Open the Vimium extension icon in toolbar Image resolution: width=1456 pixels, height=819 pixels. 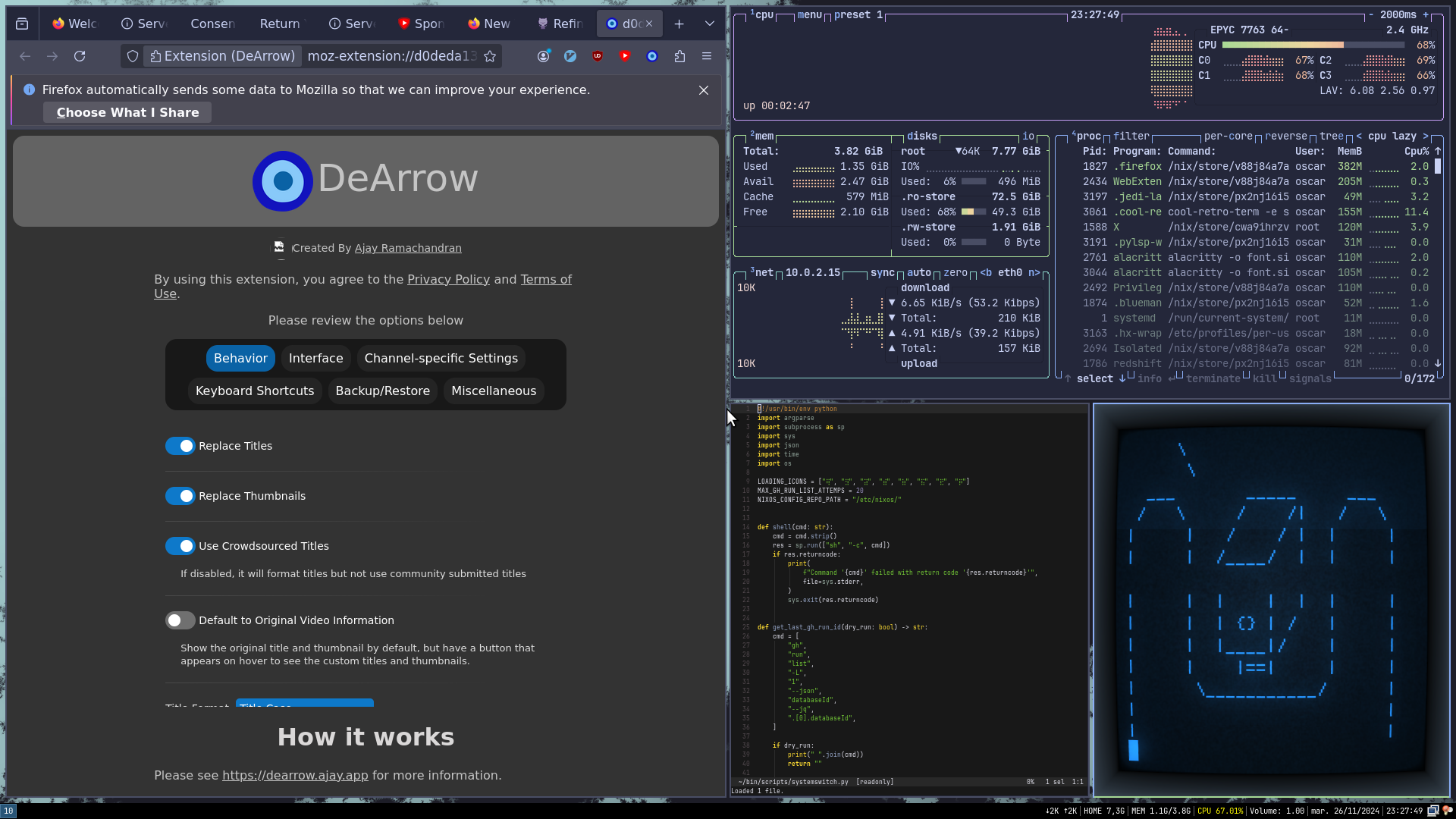click(x=570, y=56)
